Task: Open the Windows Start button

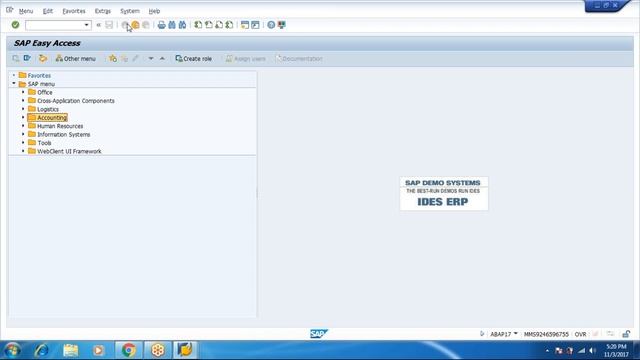Action: click(x=12, y=350)
